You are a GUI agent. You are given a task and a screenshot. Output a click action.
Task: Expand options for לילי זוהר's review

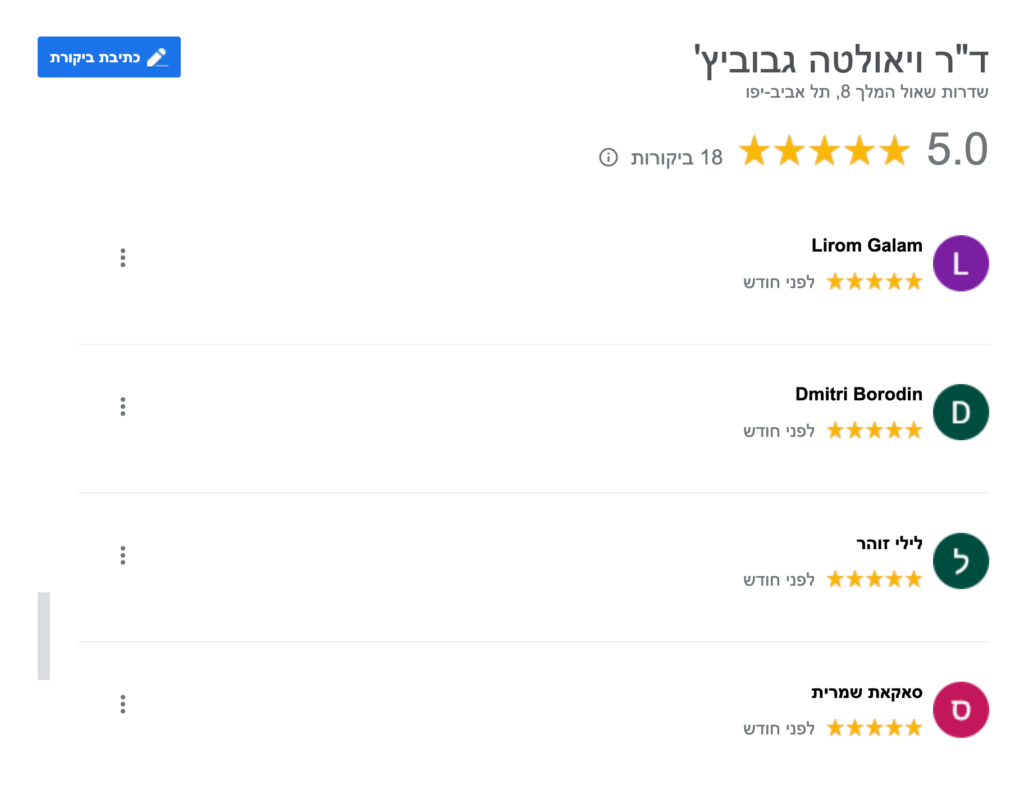pos(122,554)
